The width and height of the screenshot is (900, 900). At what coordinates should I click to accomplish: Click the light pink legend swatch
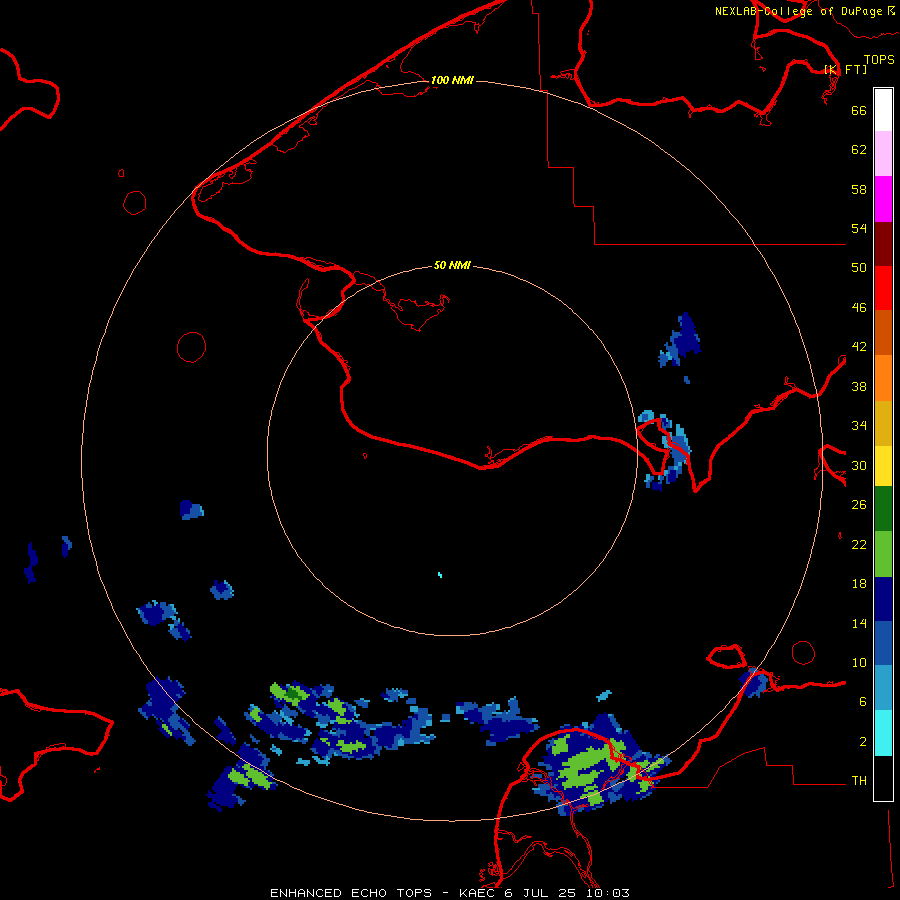[883, 154]
